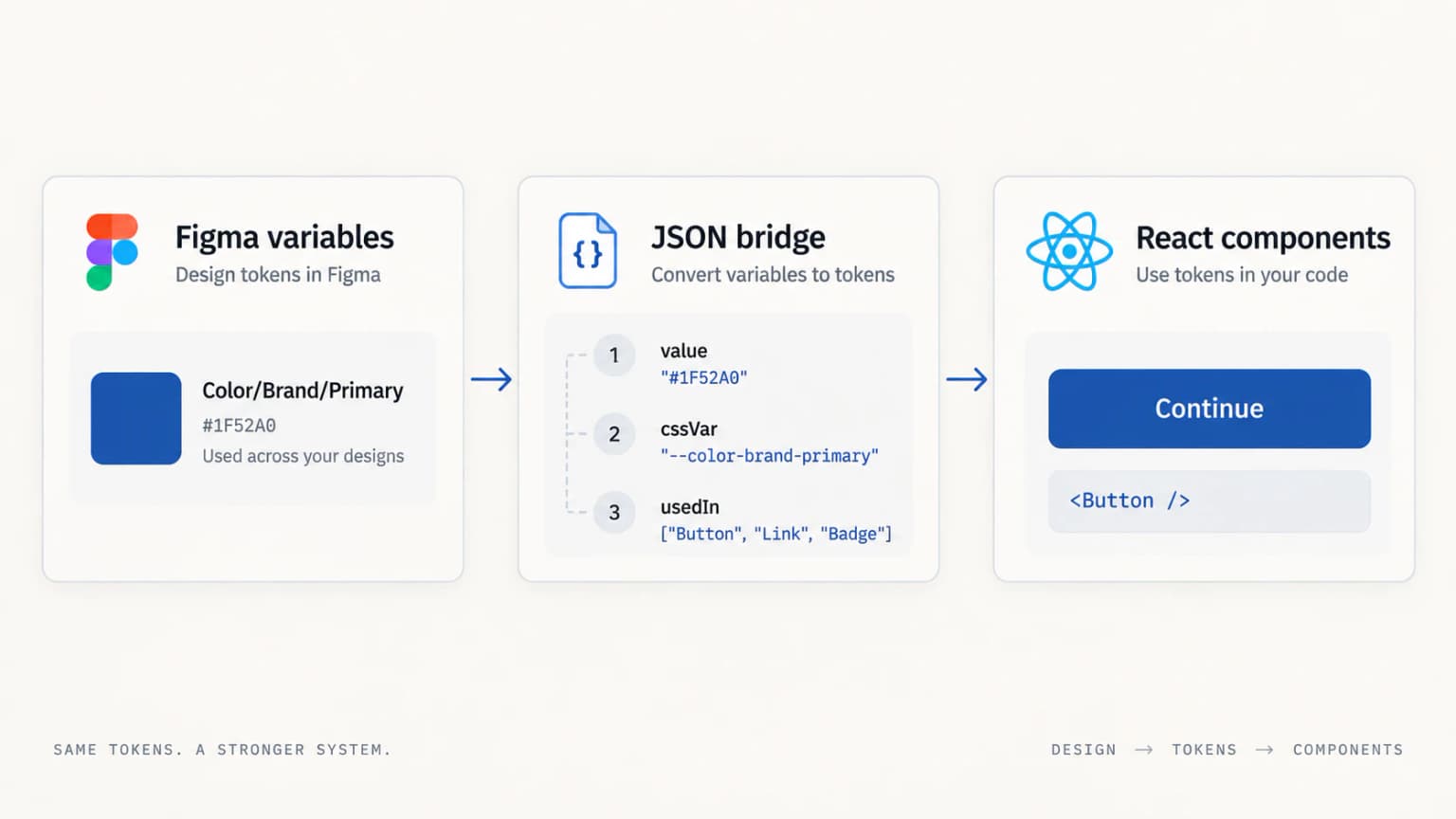Select the blue #1F52A0 color swatch
Viewport: 1456px width, 819px height.
[136, 418]
